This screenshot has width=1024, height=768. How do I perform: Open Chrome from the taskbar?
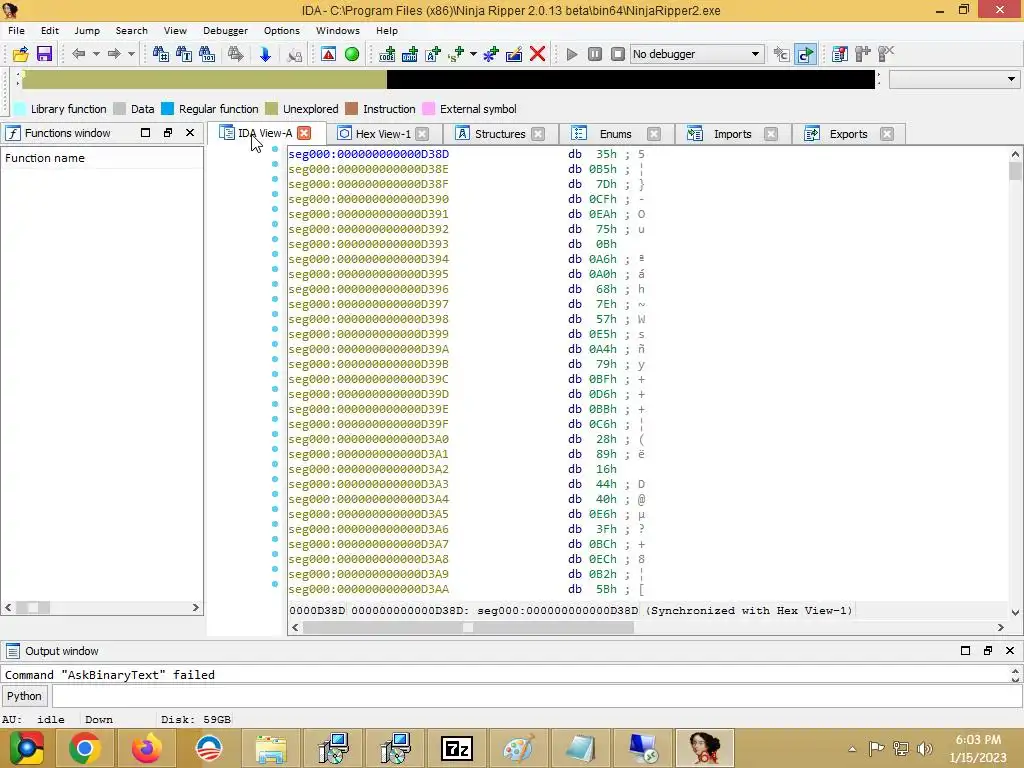coord(84,748)
